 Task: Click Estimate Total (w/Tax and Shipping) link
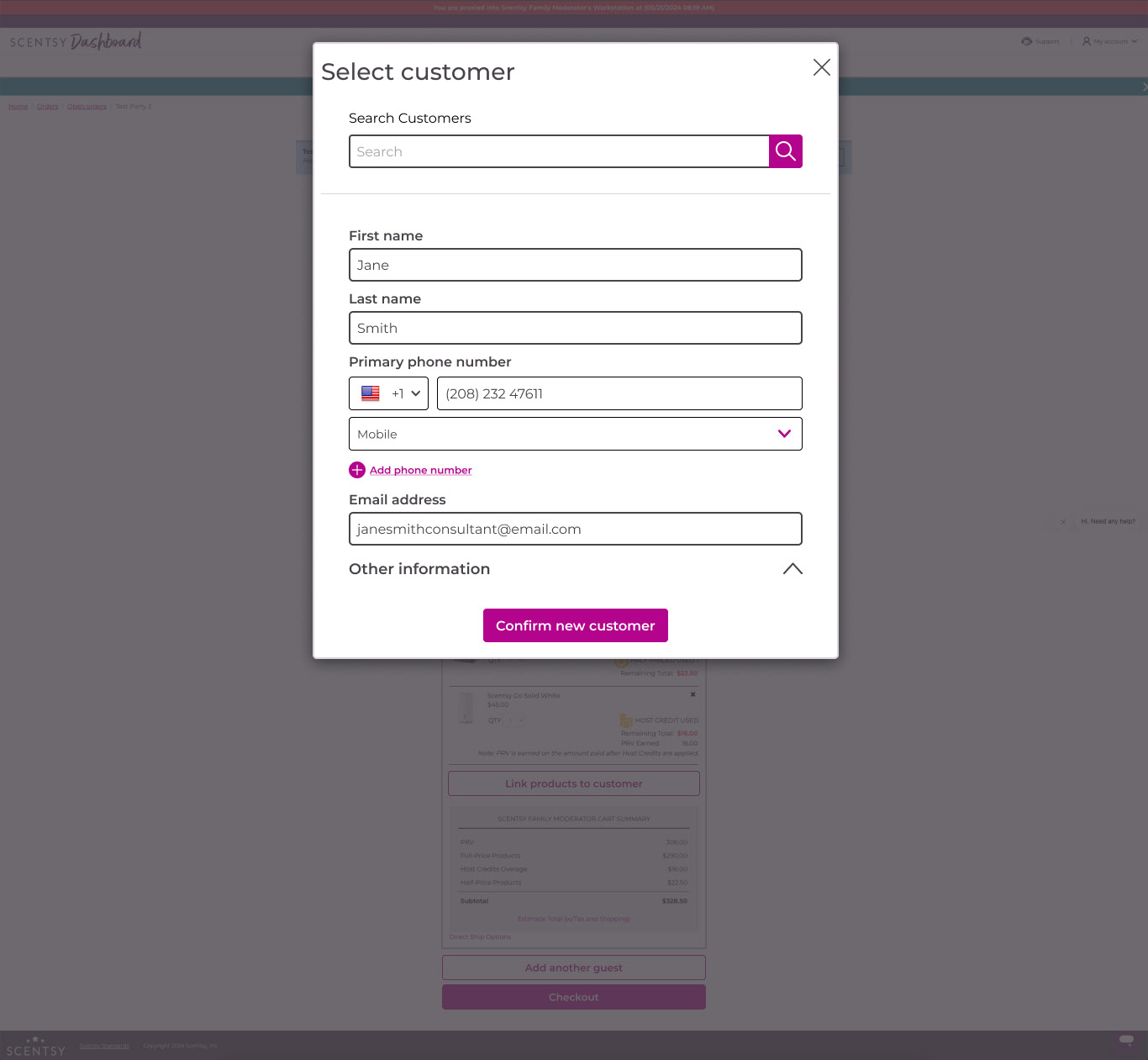click(574, 919)
